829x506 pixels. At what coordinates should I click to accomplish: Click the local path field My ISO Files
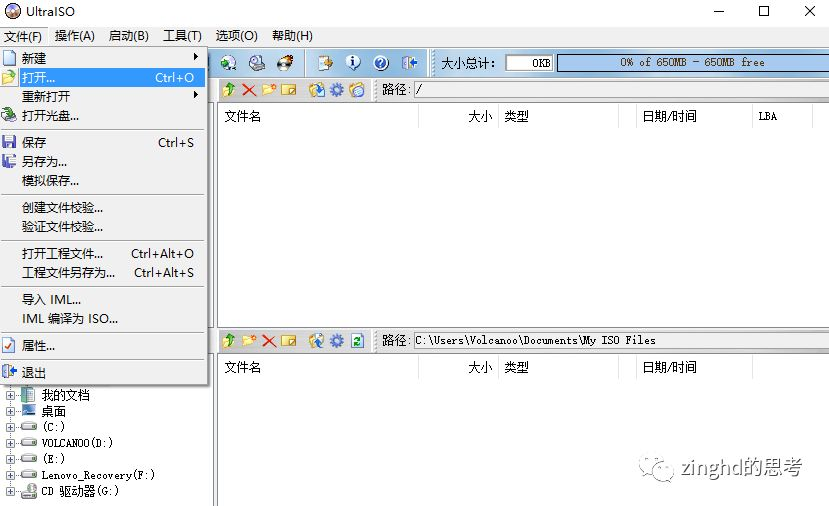pyautogui.click(x=621, y=340)
